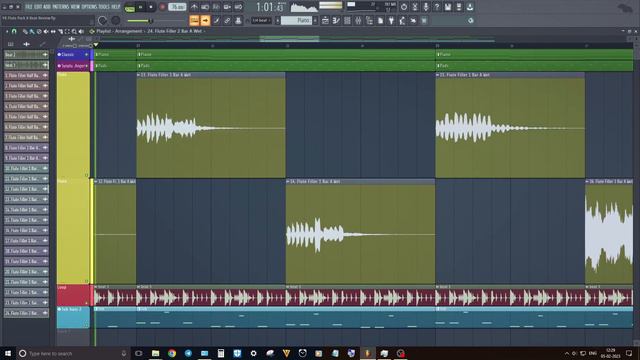This screenshot has height=360, width=640.
Task: Select the playlist draw pencil tool
Action: click(x=25, y=31)
